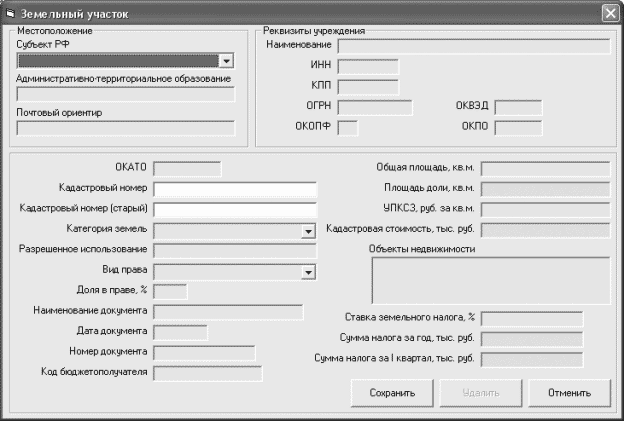The width and height of the screenshot is (624, 421).
Task: Select the Общая площадь, кв.м. field
Action: point(546,168)
